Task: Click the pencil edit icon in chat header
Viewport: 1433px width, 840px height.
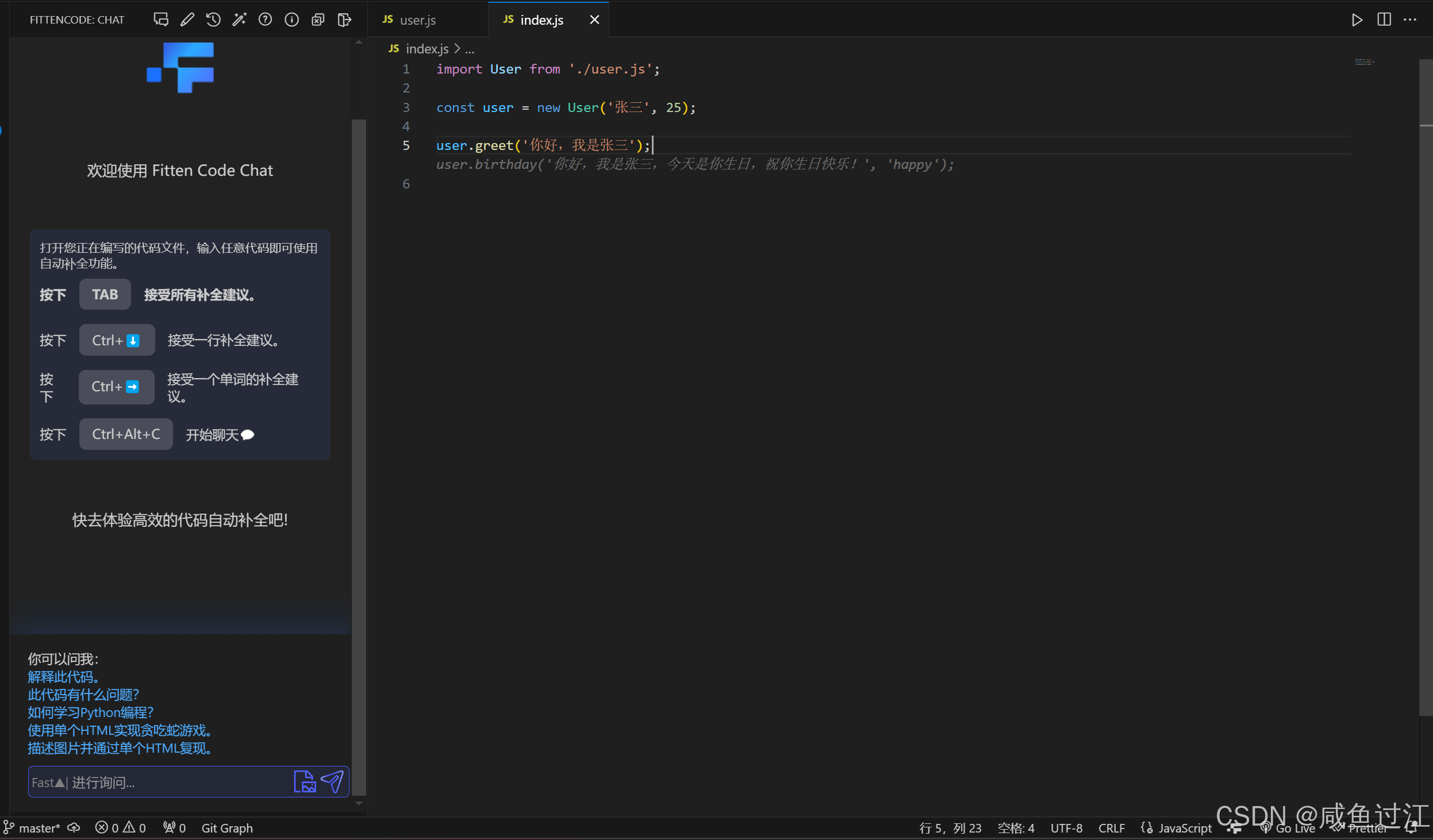Action: click(187, 20)
